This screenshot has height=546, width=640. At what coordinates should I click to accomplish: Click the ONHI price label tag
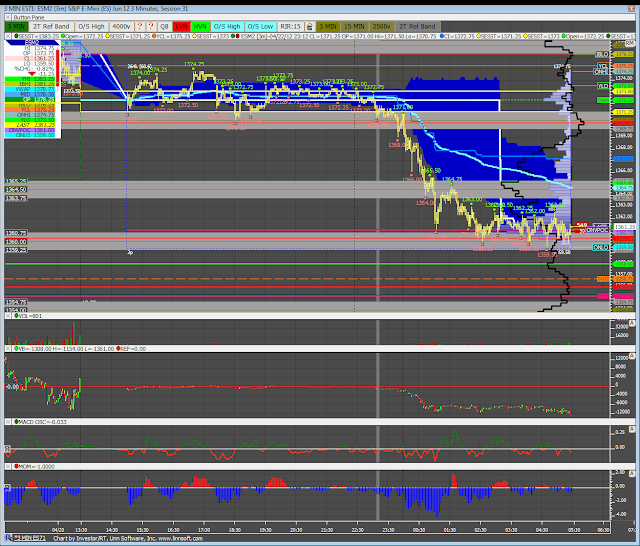pos(601,71)
